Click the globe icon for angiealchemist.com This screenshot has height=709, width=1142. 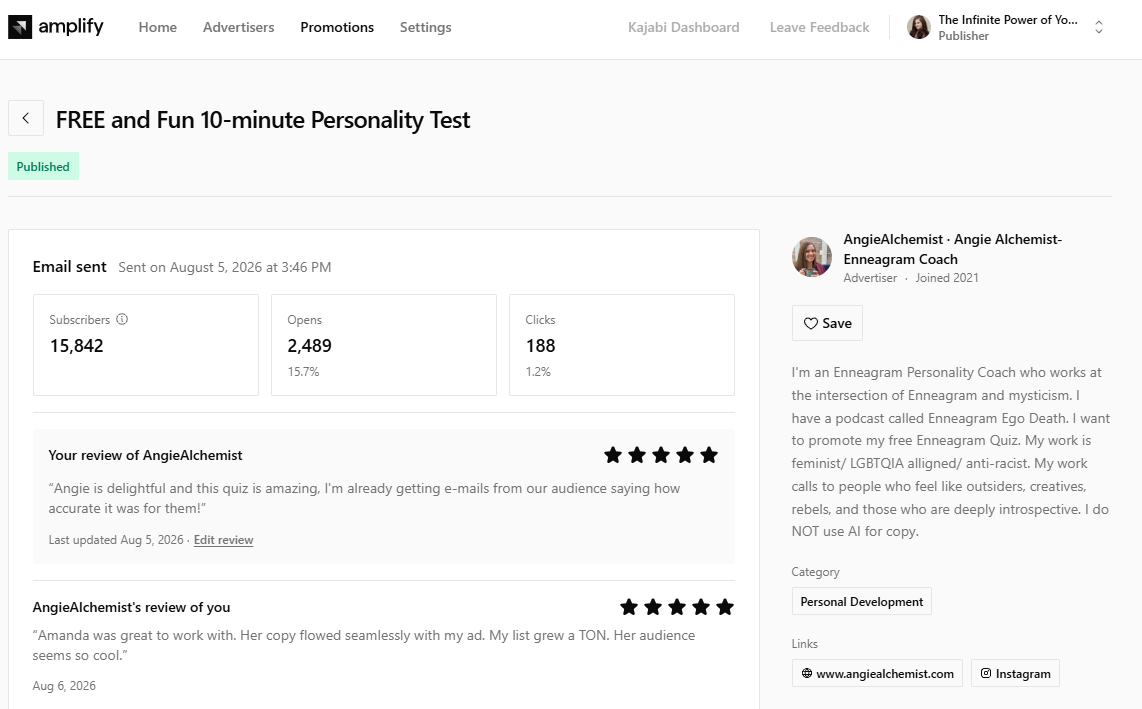(x=807, y=673)
